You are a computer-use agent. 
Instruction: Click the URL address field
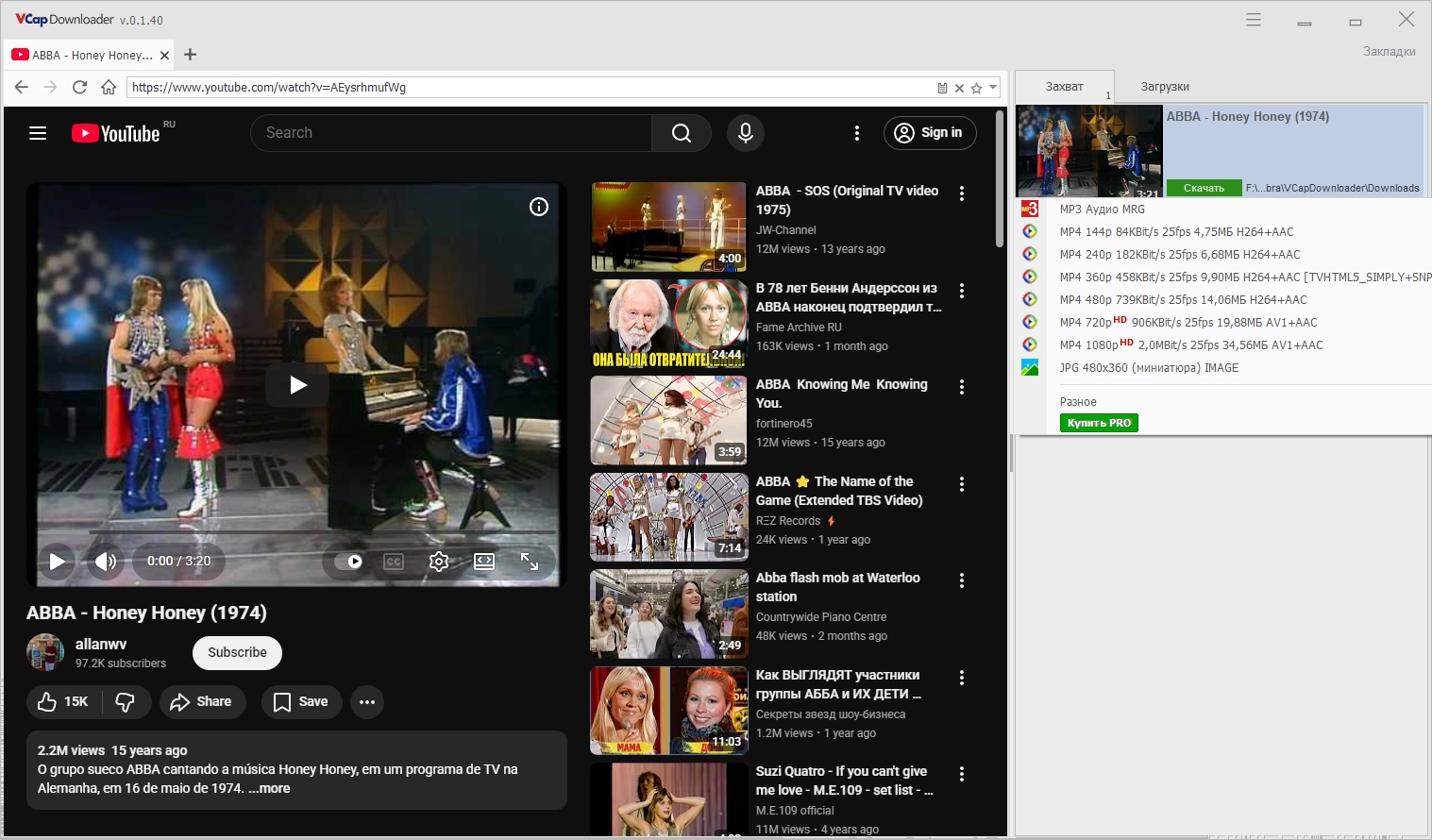point(531,88)
